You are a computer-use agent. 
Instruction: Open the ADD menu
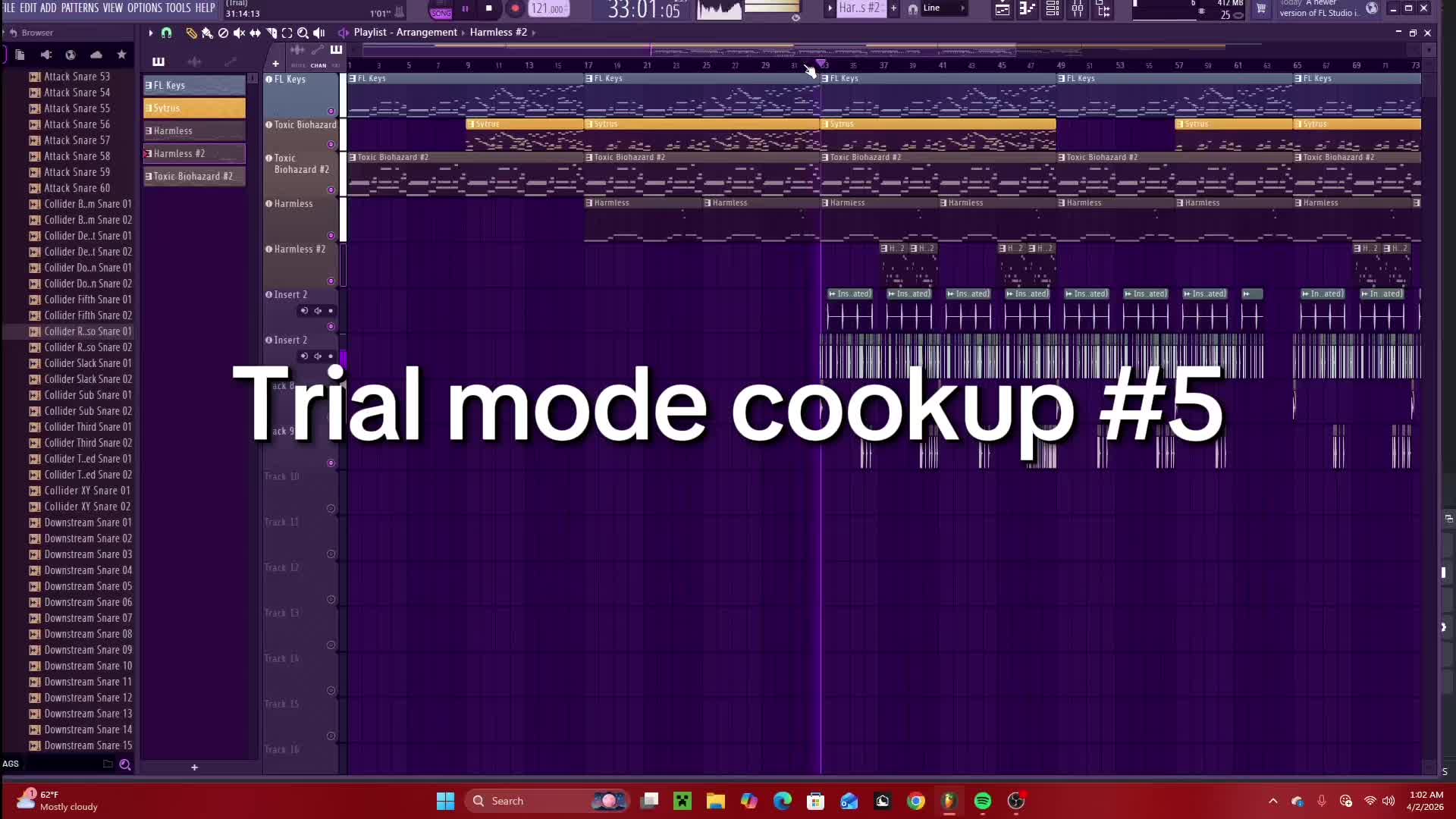coord(49,8)
